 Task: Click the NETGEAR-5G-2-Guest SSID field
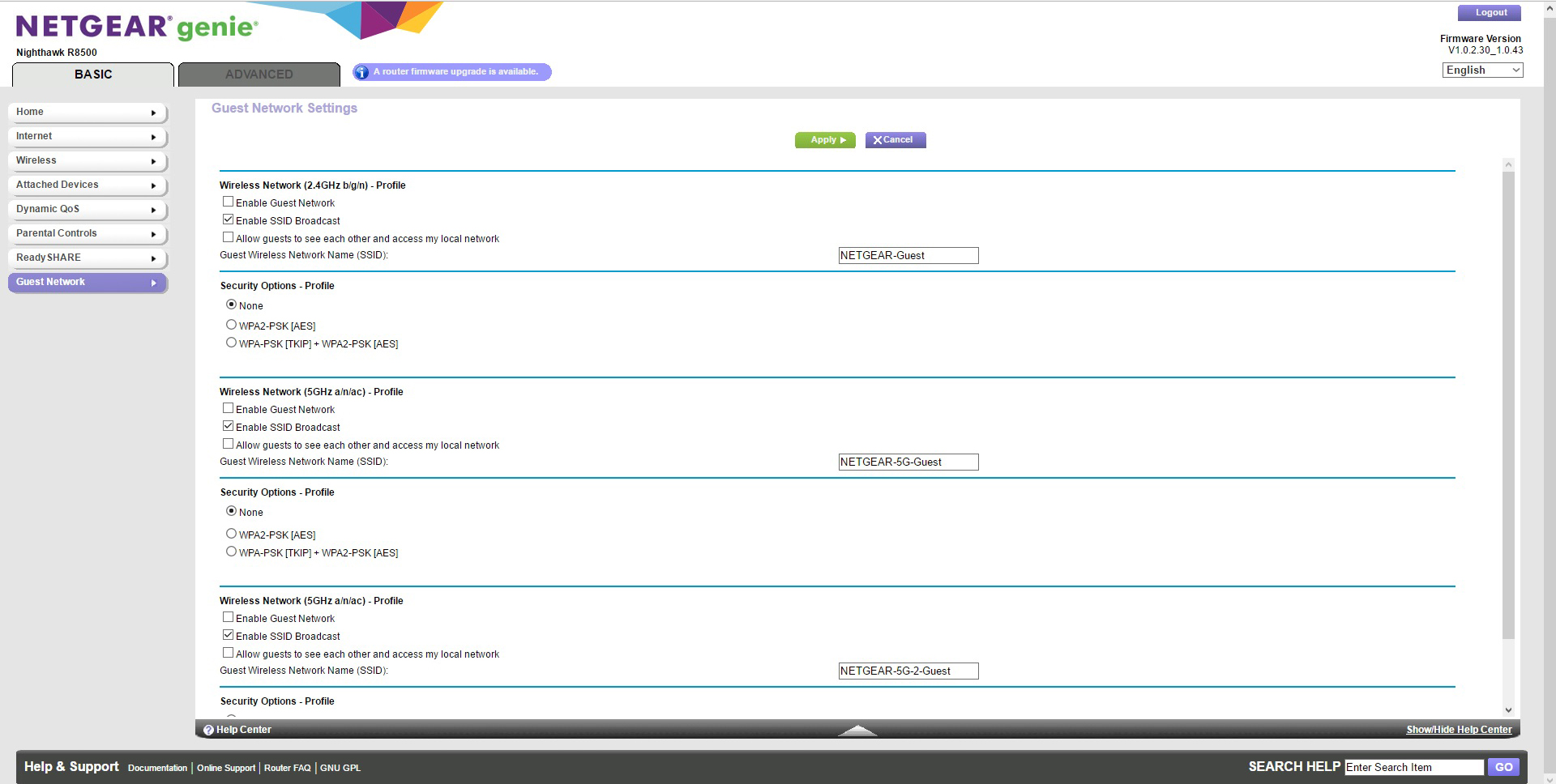pyautogui.click(x=908, y=671)
